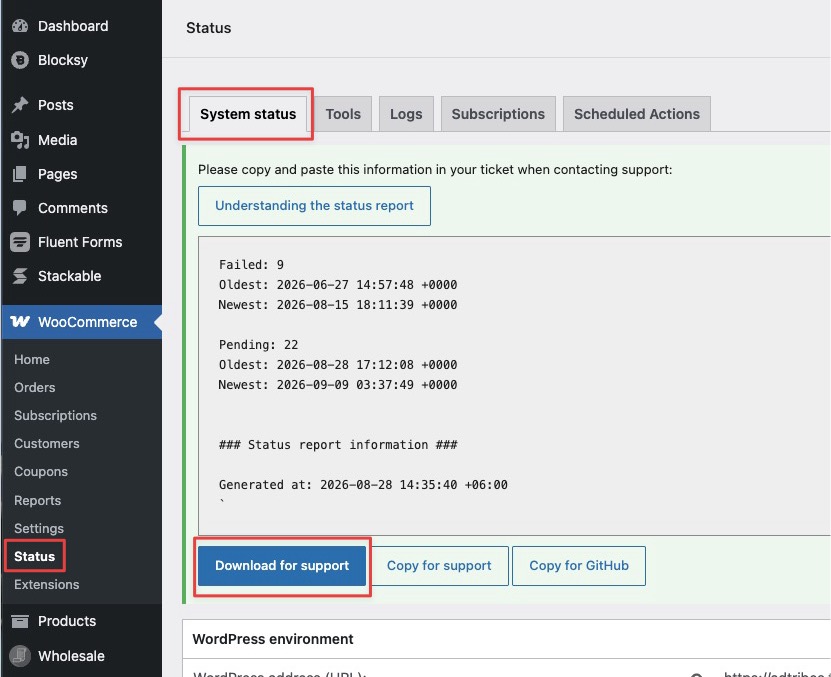Image resolution: width=831 pixels, height=677 pixels.
Task: Open WooCommerce Home submenu
Action: pos(32,359)
